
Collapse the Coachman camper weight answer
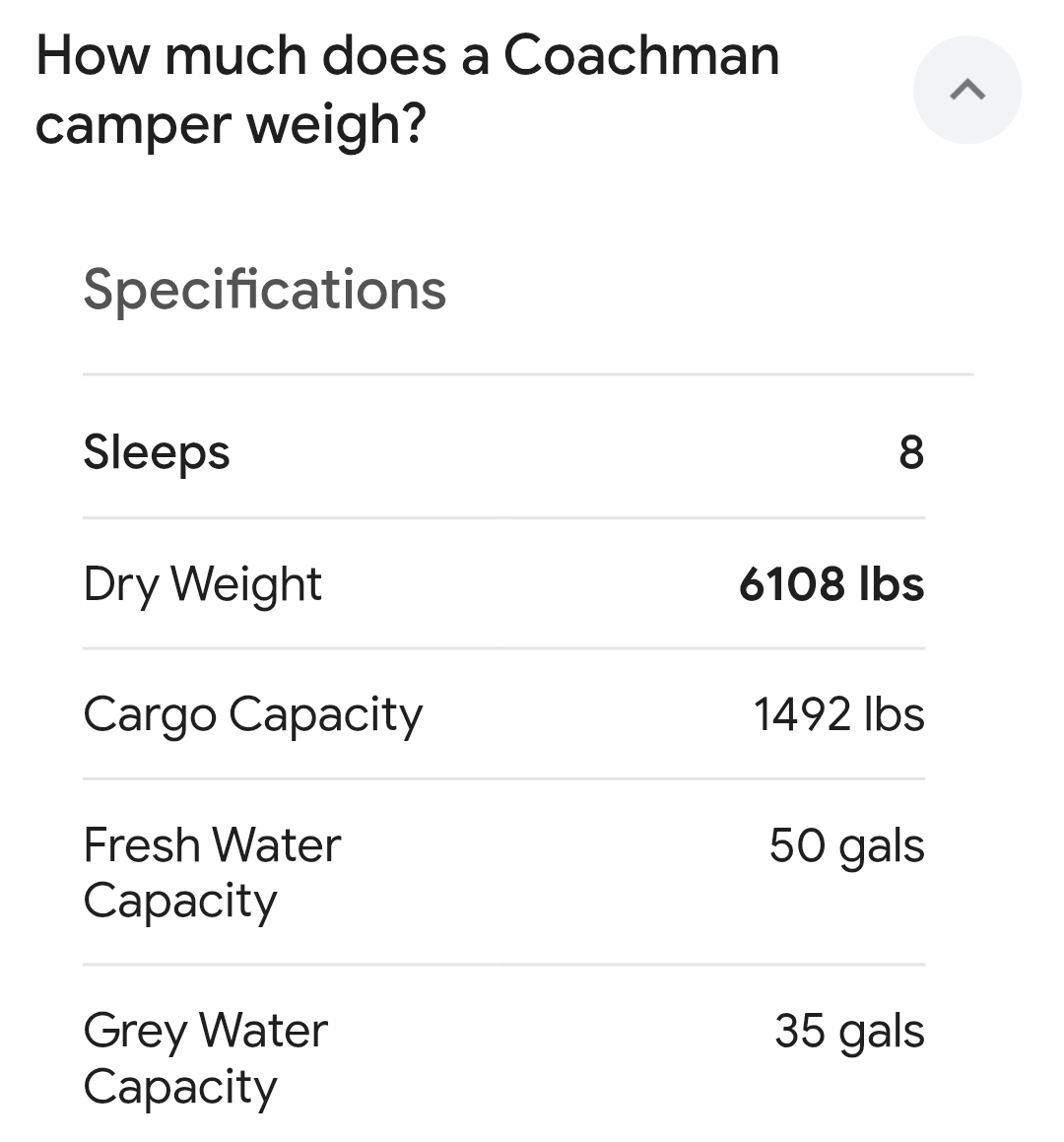coord(966,91)
